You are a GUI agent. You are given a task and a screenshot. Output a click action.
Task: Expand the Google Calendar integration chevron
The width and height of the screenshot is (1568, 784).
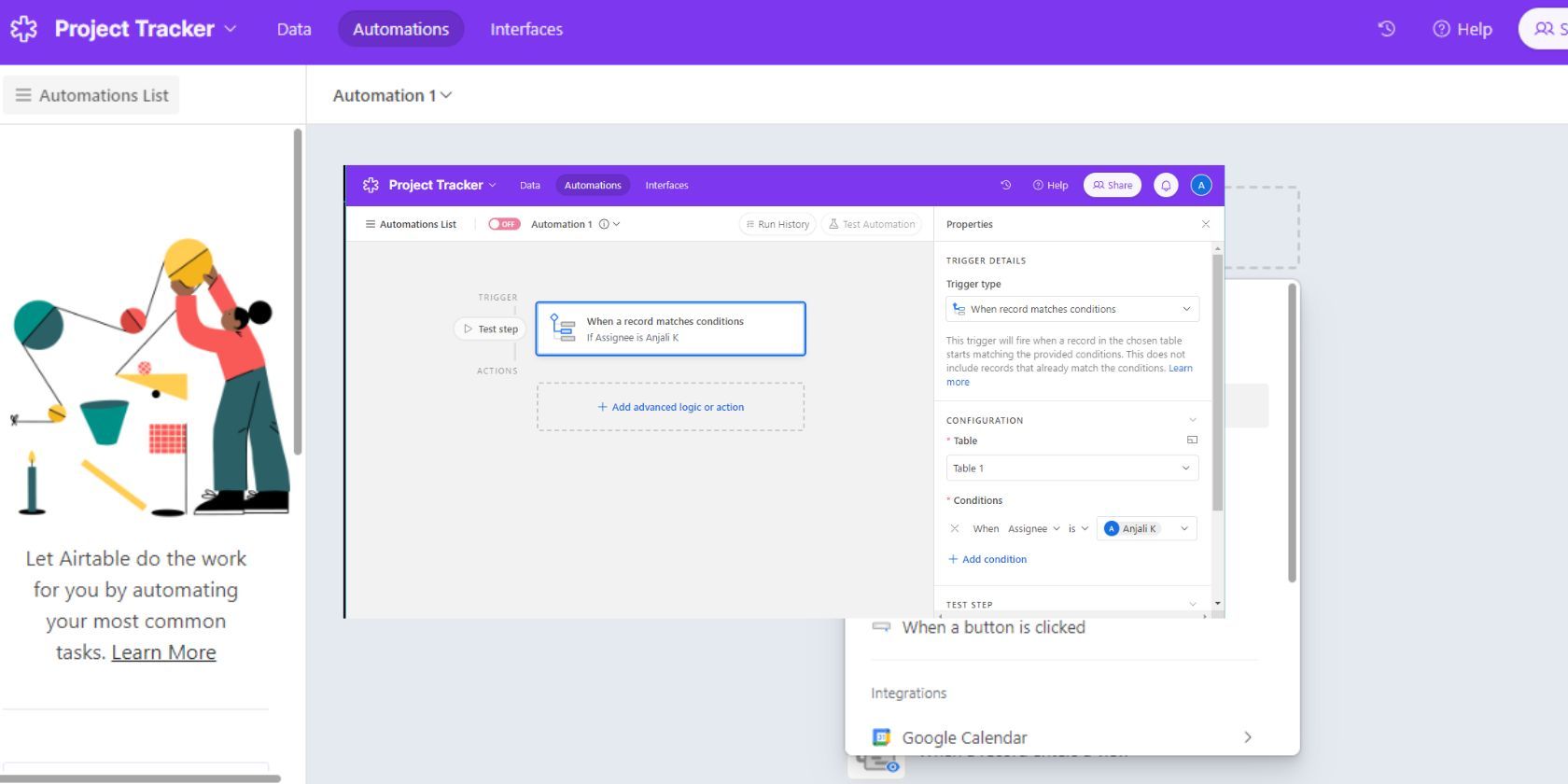pos(1248,737)
